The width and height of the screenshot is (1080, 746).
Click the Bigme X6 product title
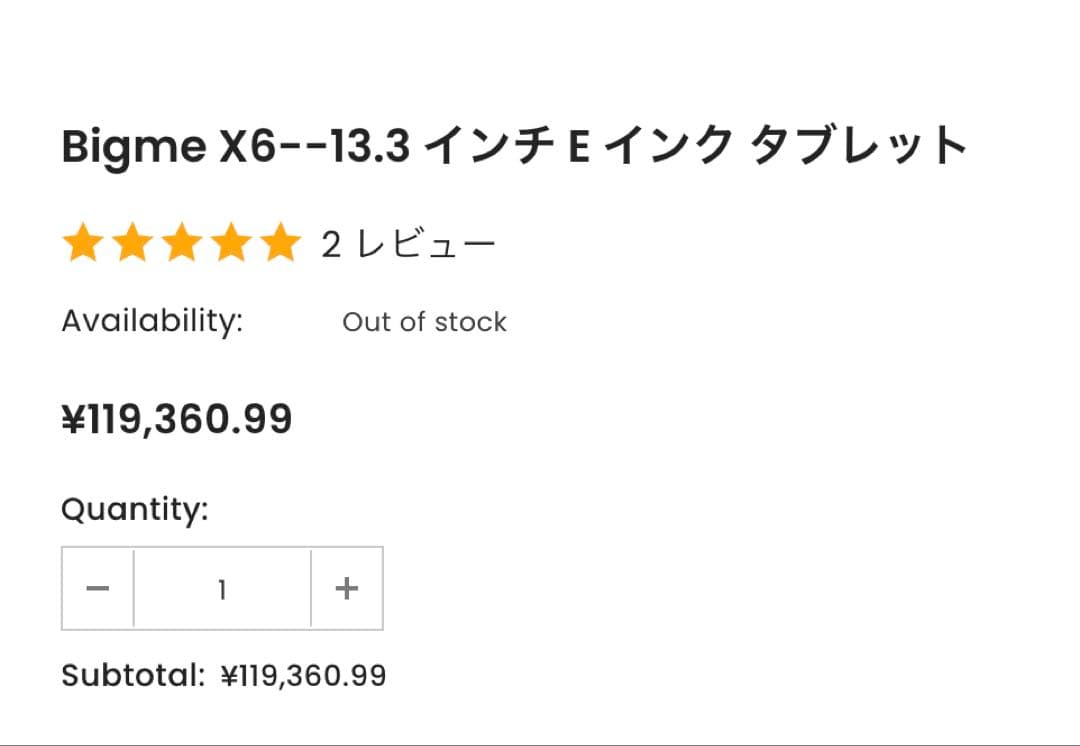point(513,145)
